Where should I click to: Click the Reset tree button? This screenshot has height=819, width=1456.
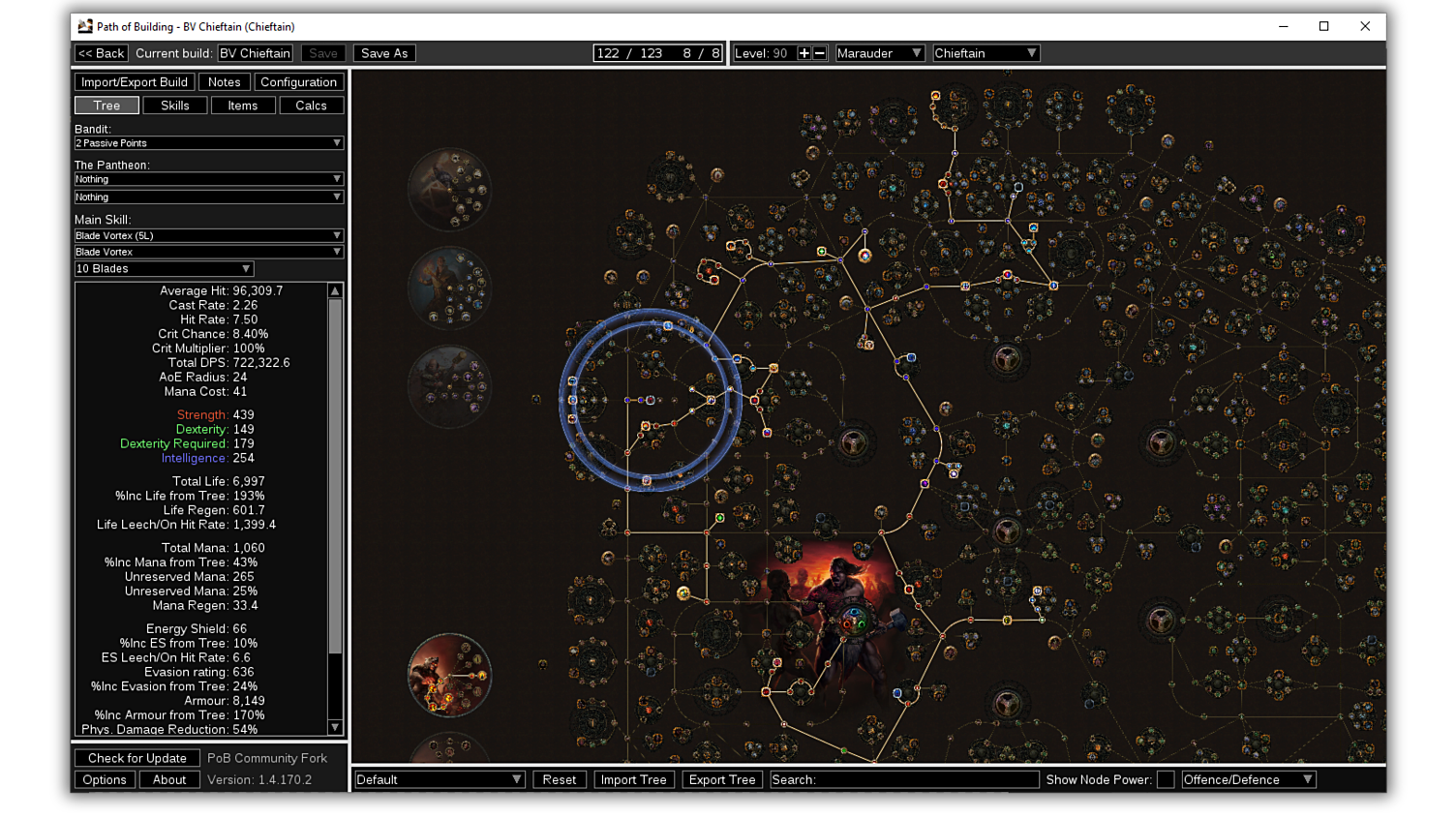pos(560,779)
